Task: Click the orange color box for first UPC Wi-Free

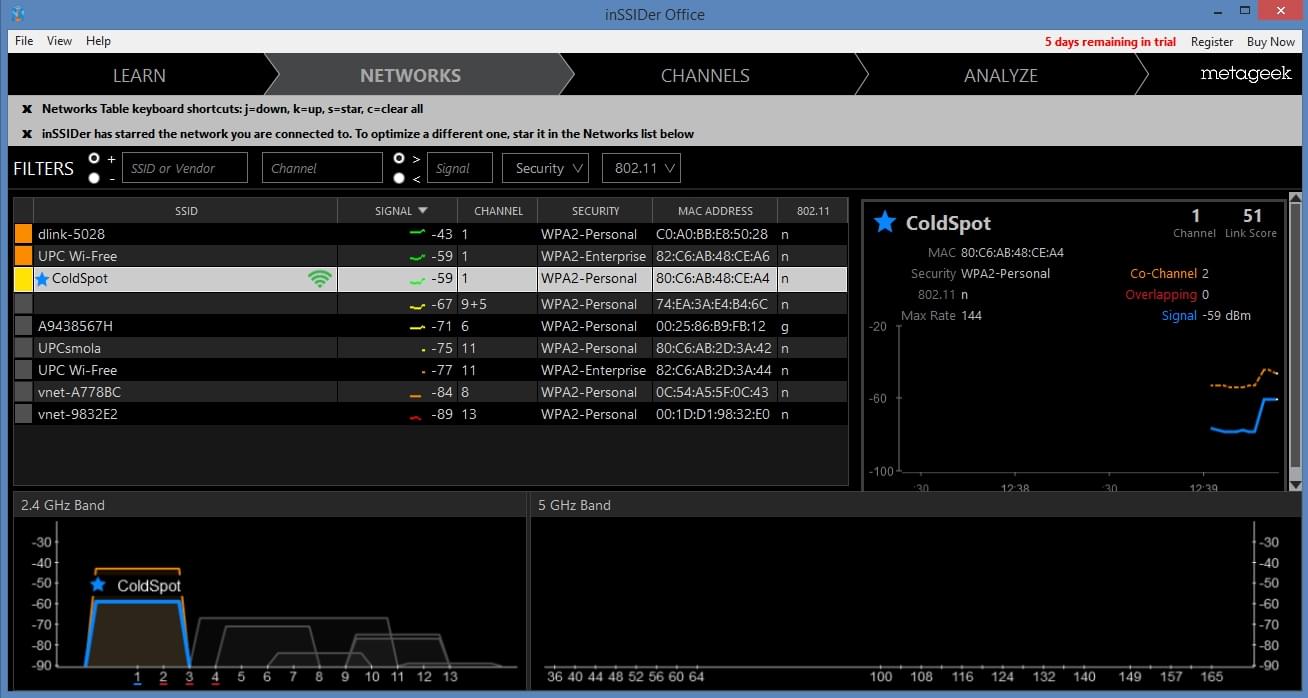Action: tap(23, 256)
